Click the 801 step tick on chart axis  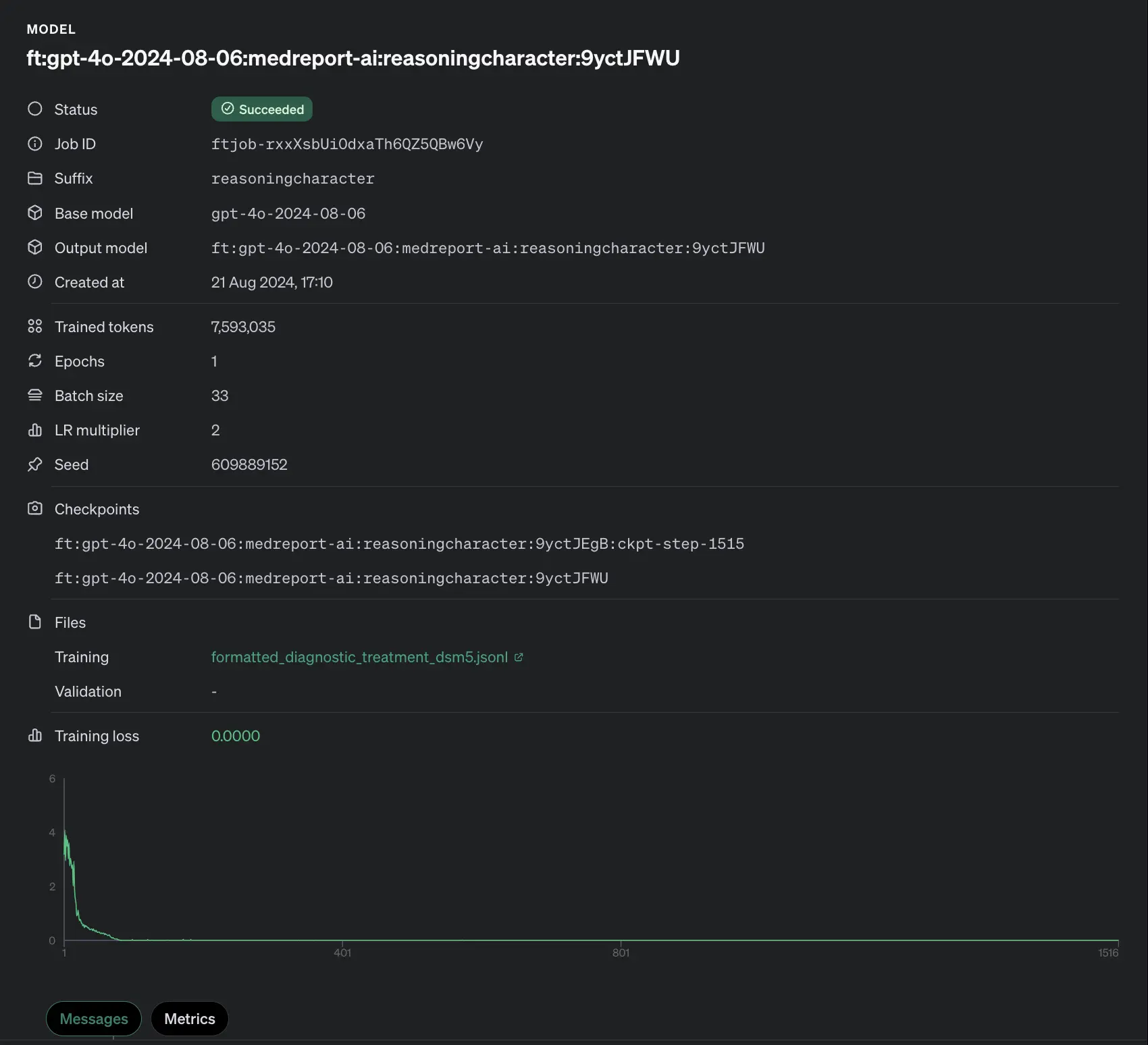621,953
